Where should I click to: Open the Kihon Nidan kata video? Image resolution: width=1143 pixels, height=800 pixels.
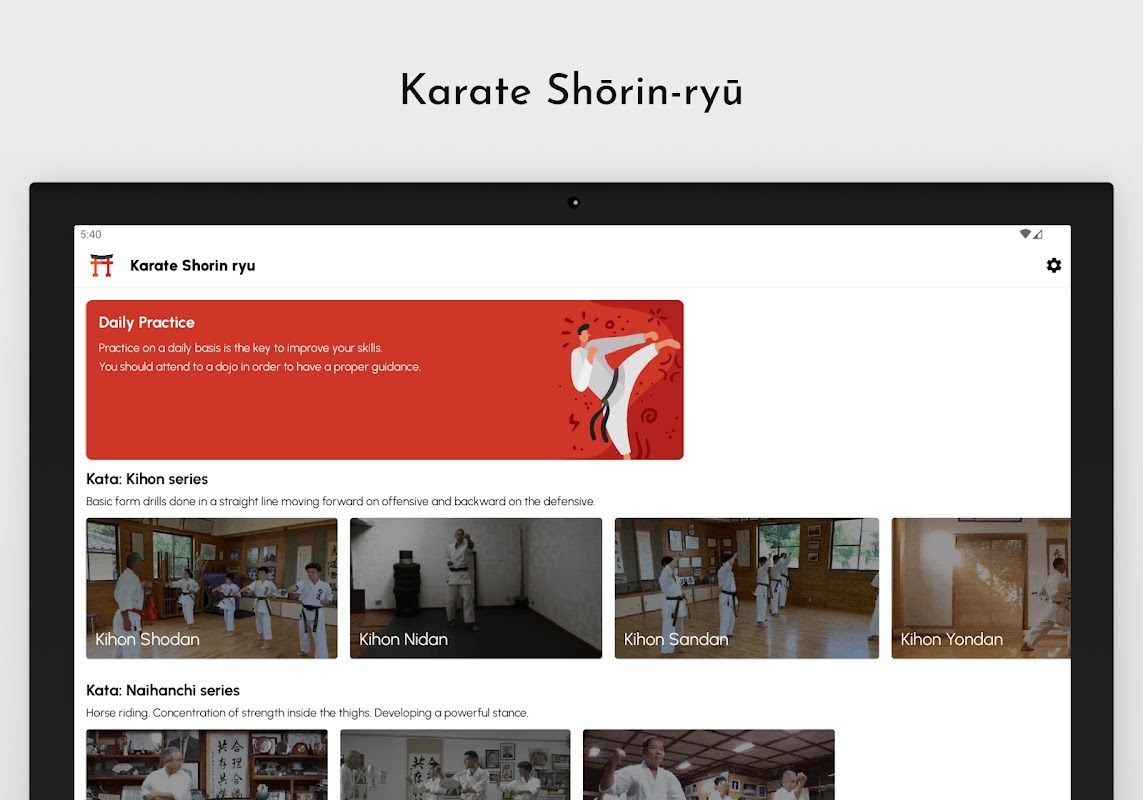[x=476, y=589]
